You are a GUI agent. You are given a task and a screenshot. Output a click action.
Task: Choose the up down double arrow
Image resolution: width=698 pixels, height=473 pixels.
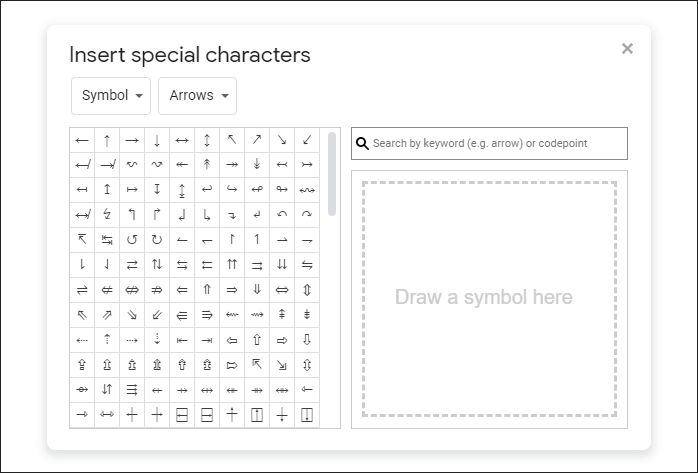307,290
